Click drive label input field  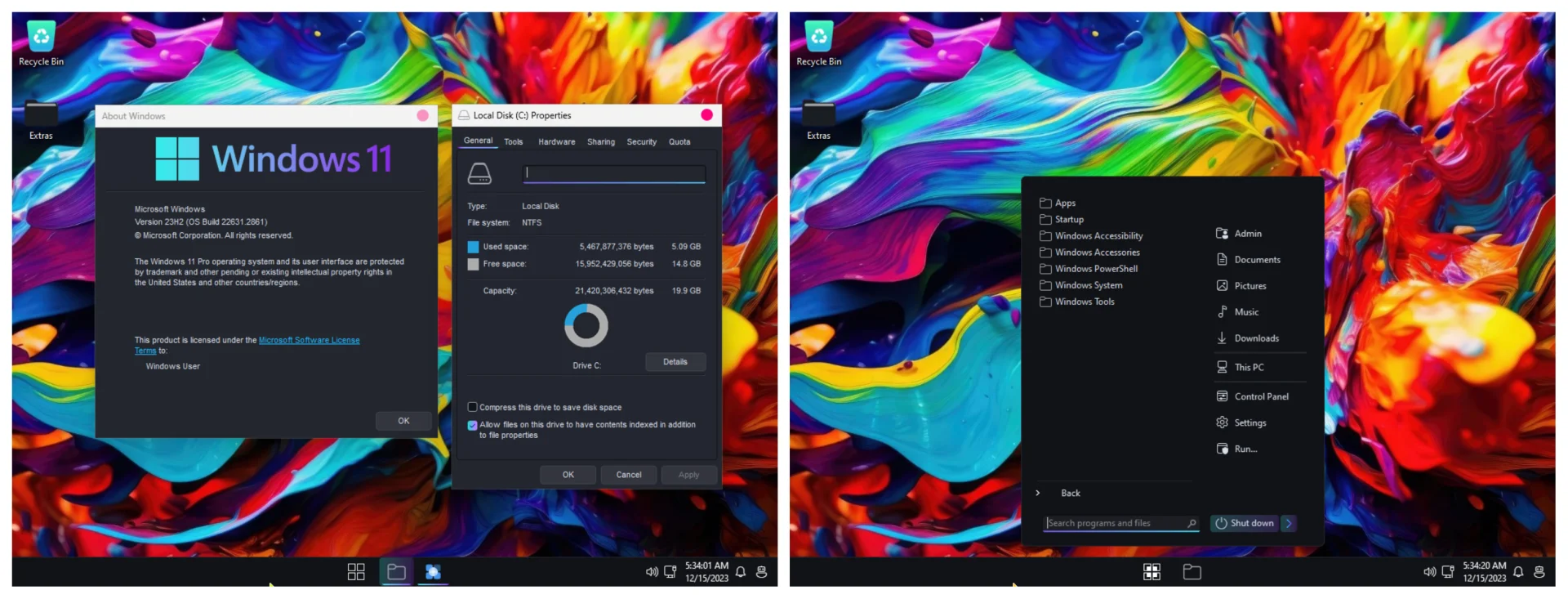click(614, 173)
